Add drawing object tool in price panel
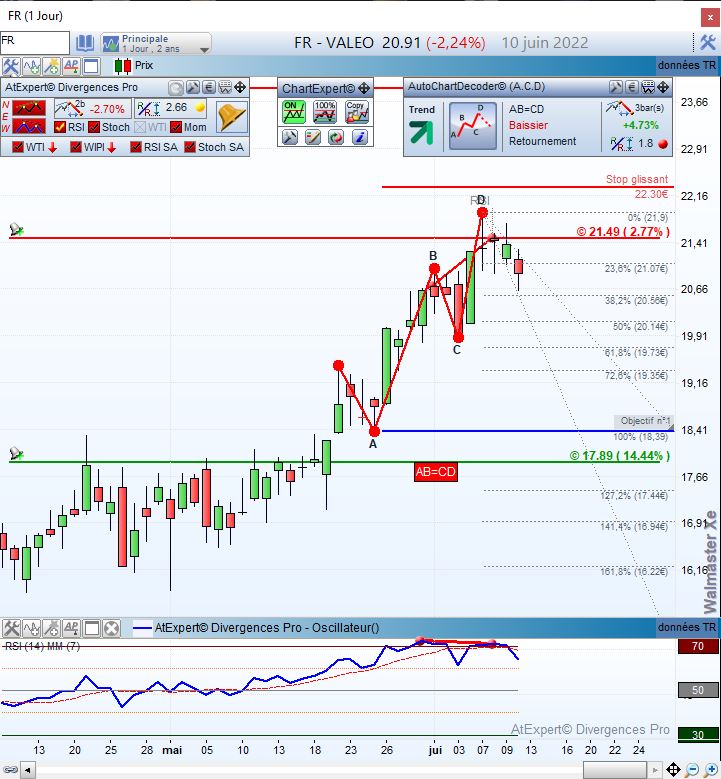This screenshot has height=779, width=721. coord(51,66)
